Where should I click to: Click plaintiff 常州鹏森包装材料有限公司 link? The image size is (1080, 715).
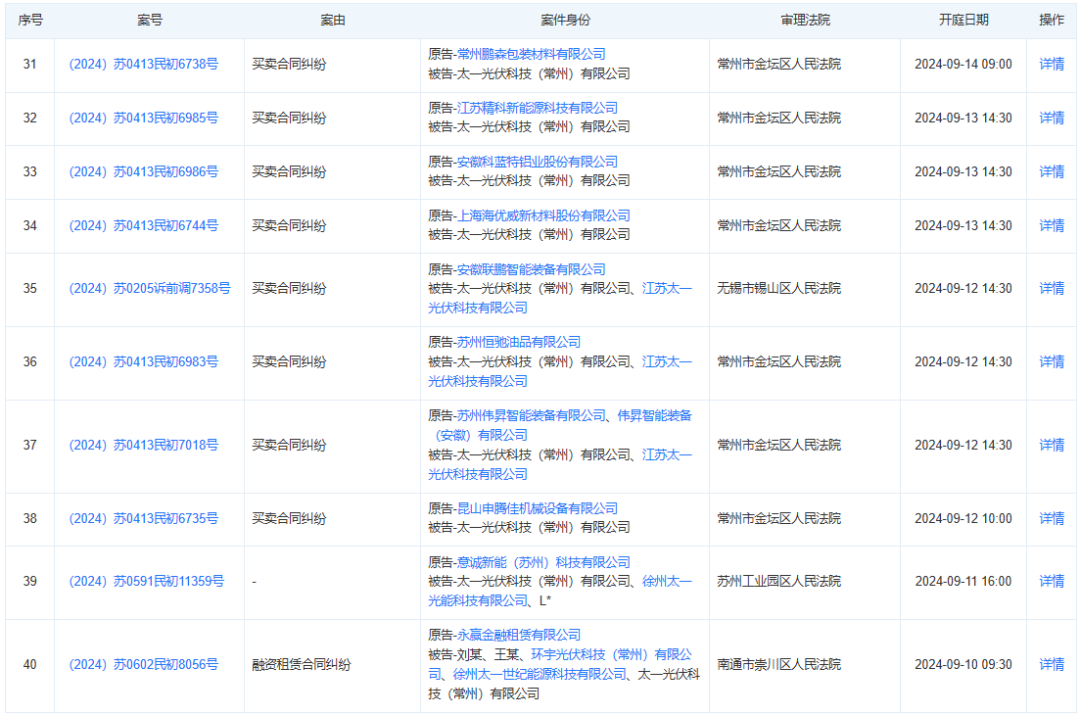[x=531, y=54]
